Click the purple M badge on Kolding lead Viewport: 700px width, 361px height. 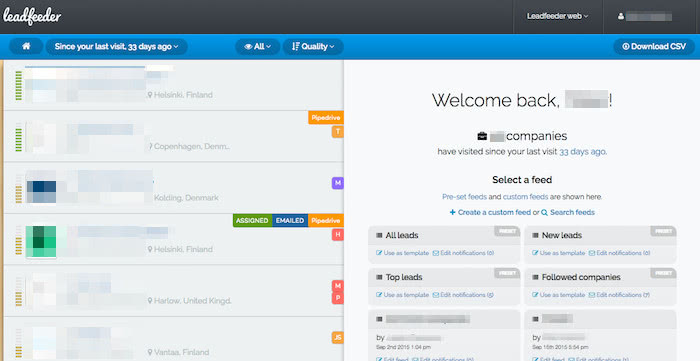(338, 183)
